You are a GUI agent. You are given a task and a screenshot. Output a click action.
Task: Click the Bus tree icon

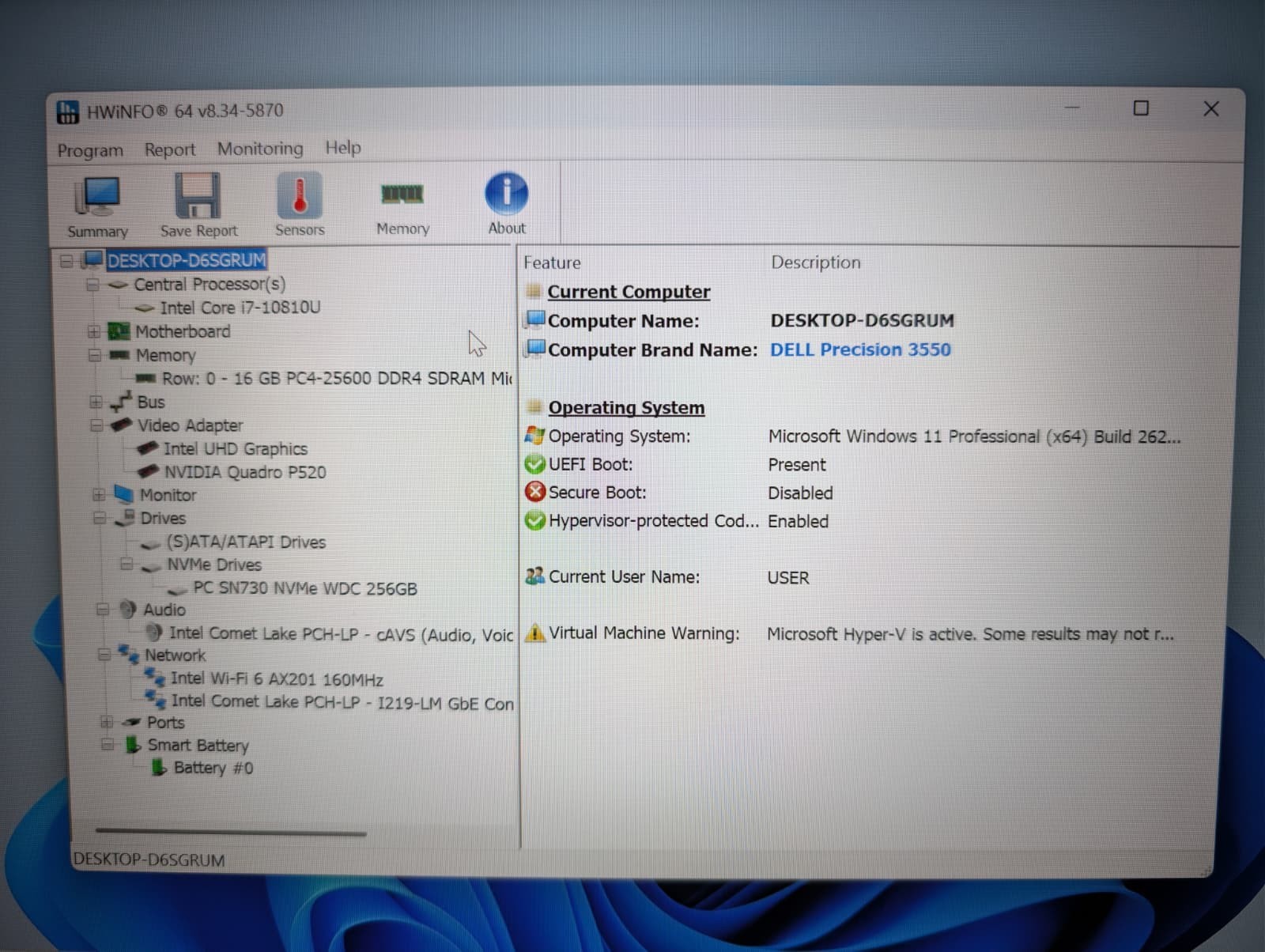pyautogui.click(x=120, y=401)
